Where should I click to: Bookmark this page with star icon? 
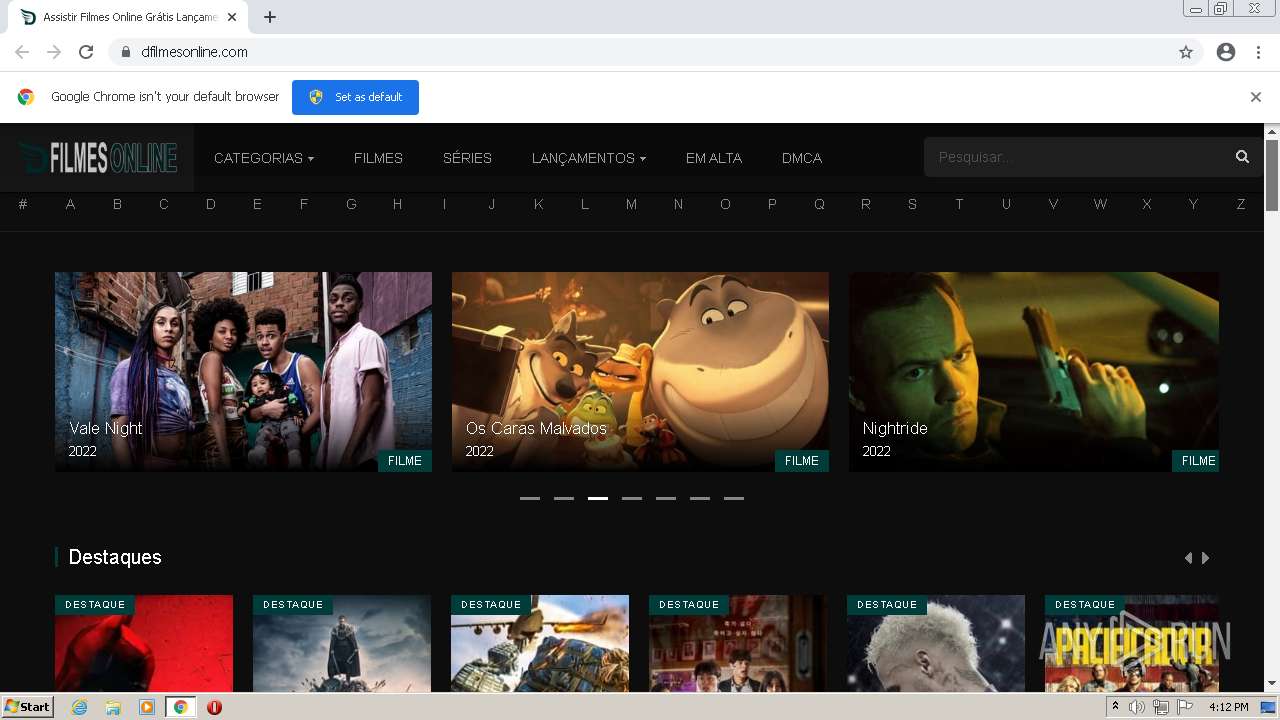[1186, 52]
